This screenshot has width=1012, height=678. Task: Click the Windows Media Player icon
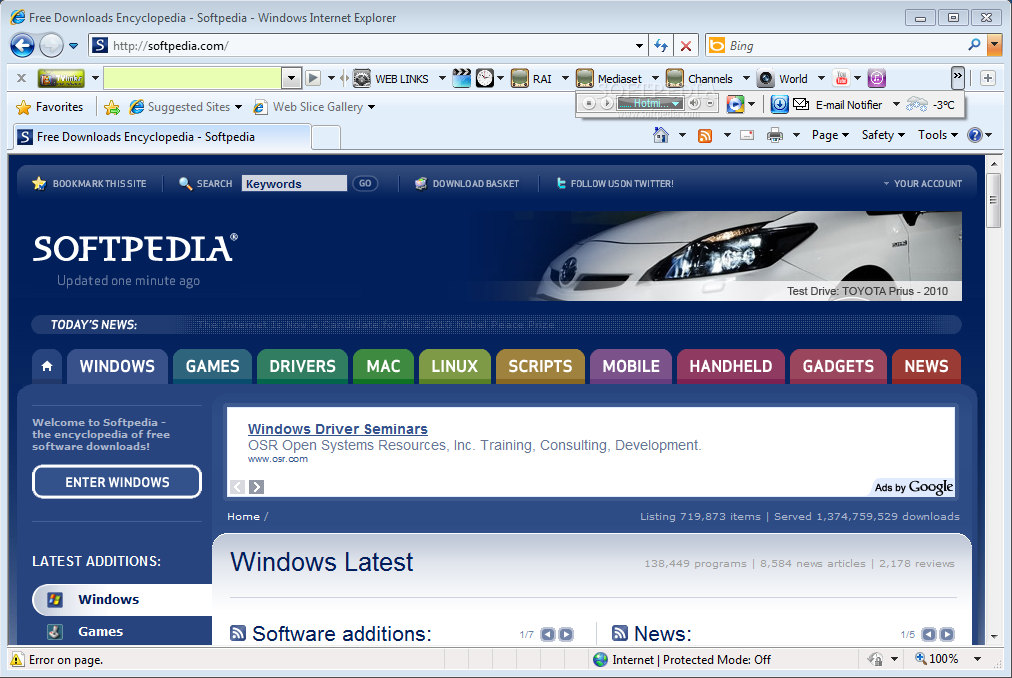click(x=735, y=104)
